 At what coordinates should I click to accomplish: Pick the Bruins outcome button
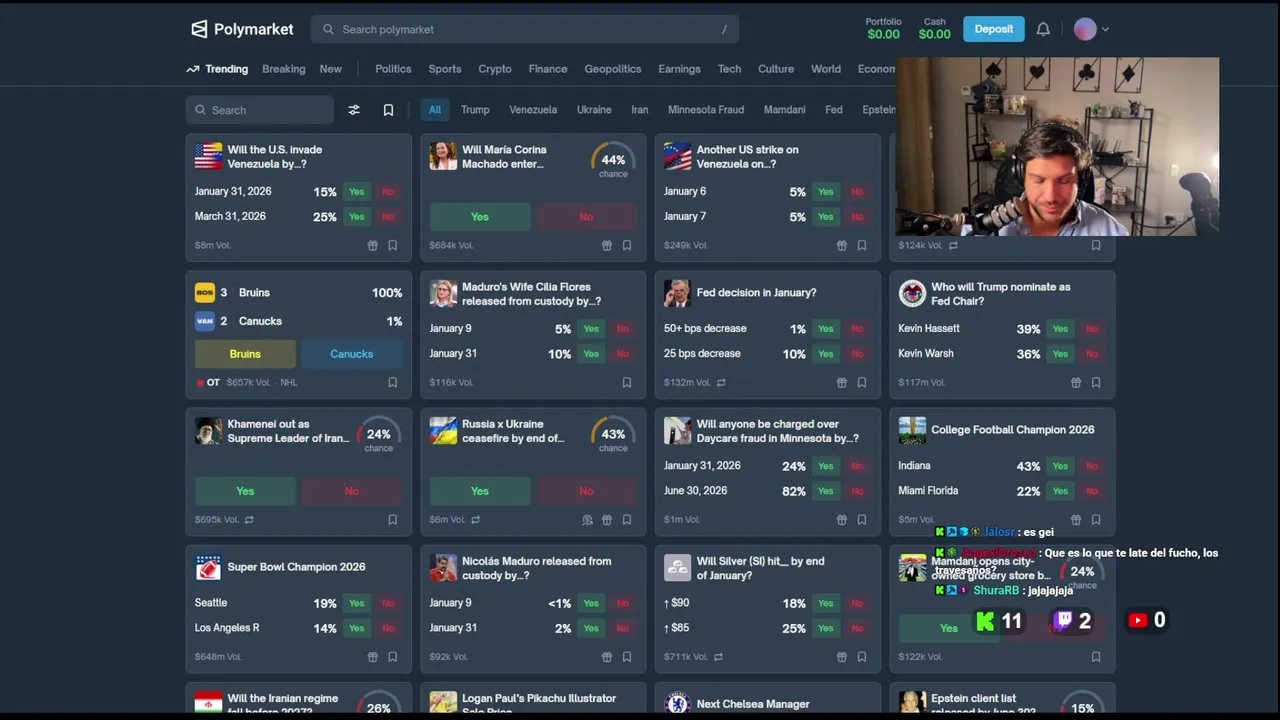coord(245,354)
